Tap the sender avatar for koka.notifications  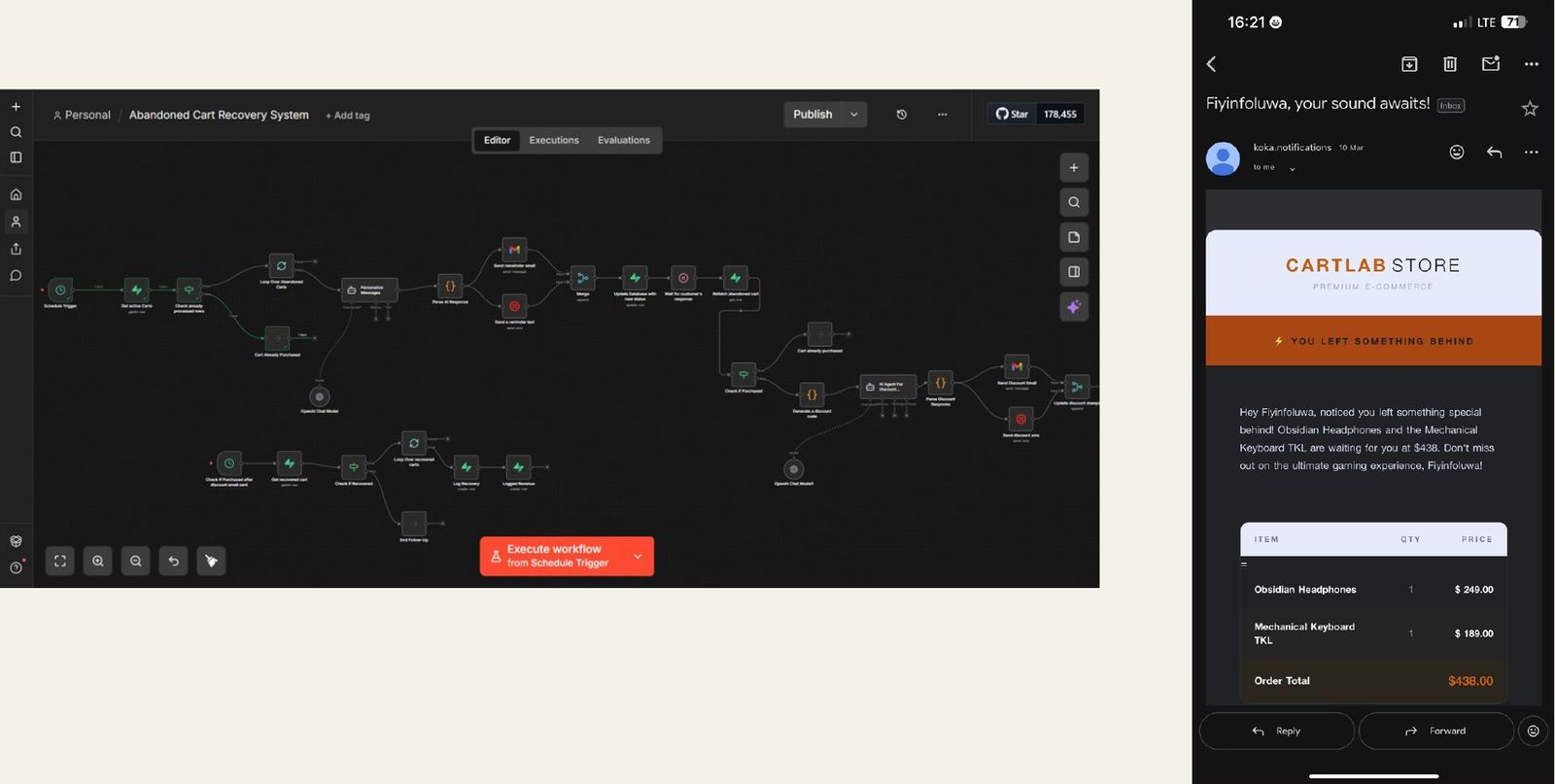(x=1223, y=157)
